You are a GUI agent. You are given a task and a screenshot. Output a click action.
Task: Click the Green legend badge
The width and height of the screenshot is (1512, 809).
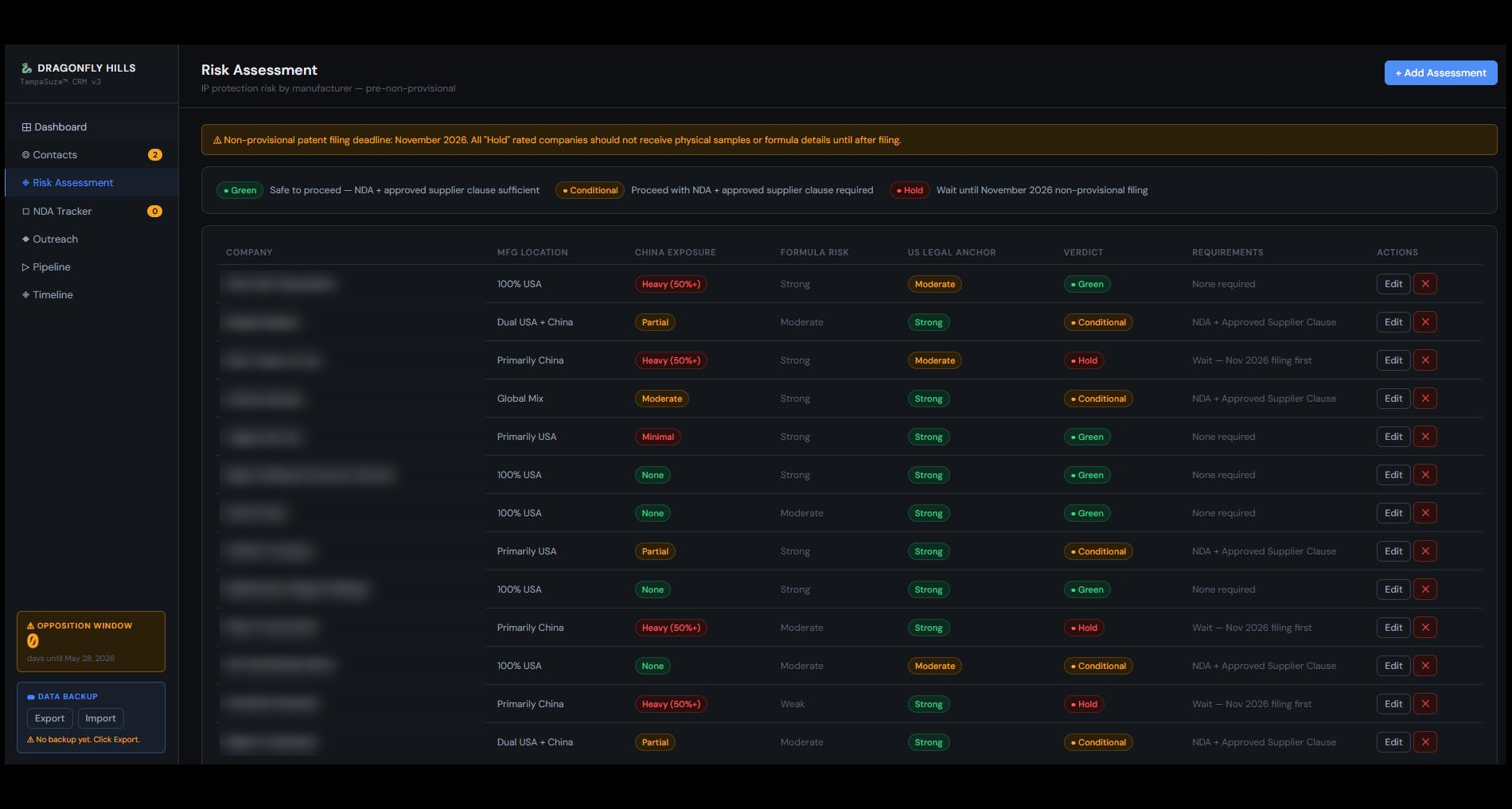(x=240, y=190)
